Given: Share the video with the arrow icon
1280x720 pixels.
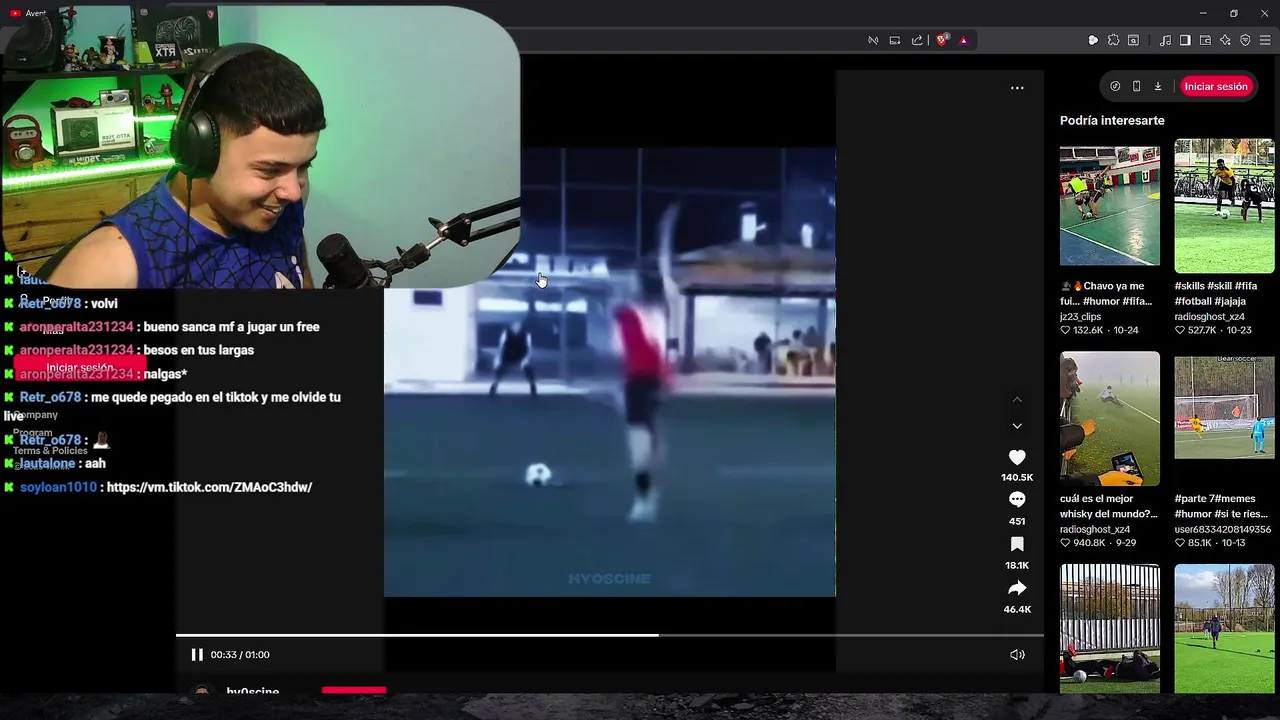Looking at the screenshot, I should tap(1017, 588).
